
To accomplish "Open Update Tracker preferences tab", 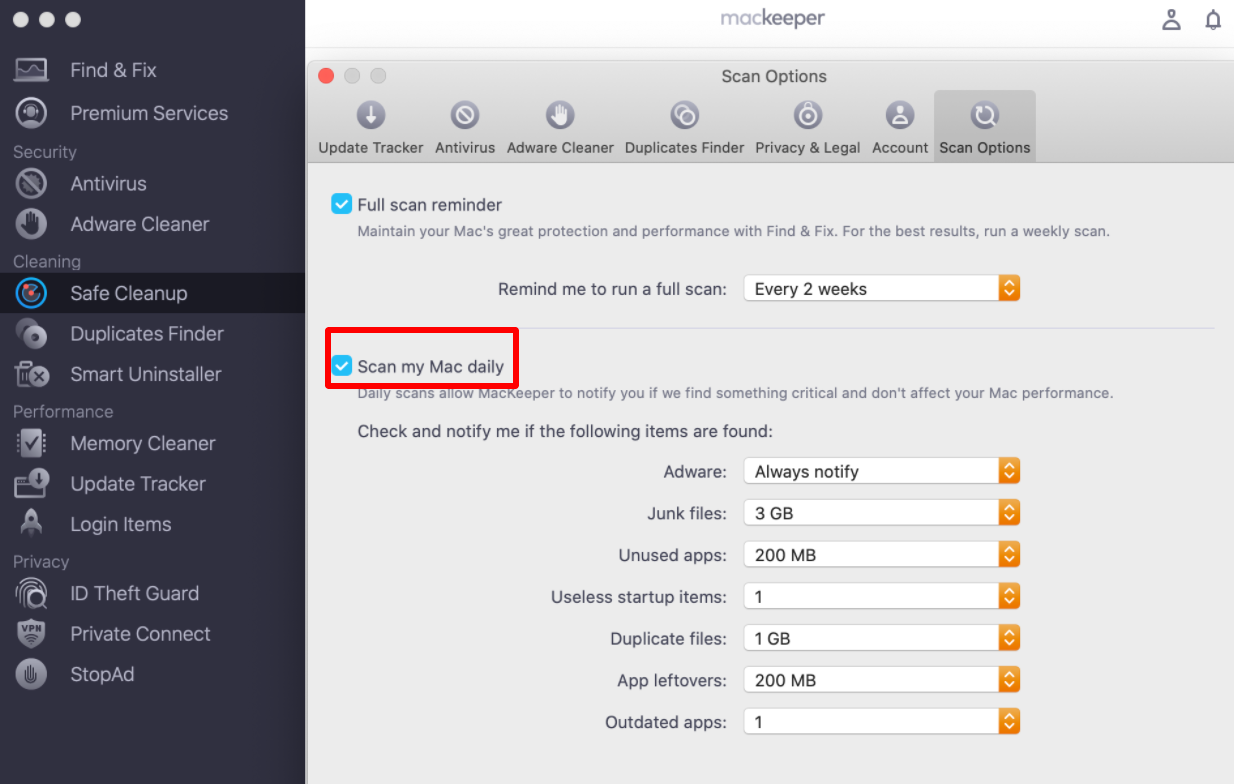I will tap(371, 127).
